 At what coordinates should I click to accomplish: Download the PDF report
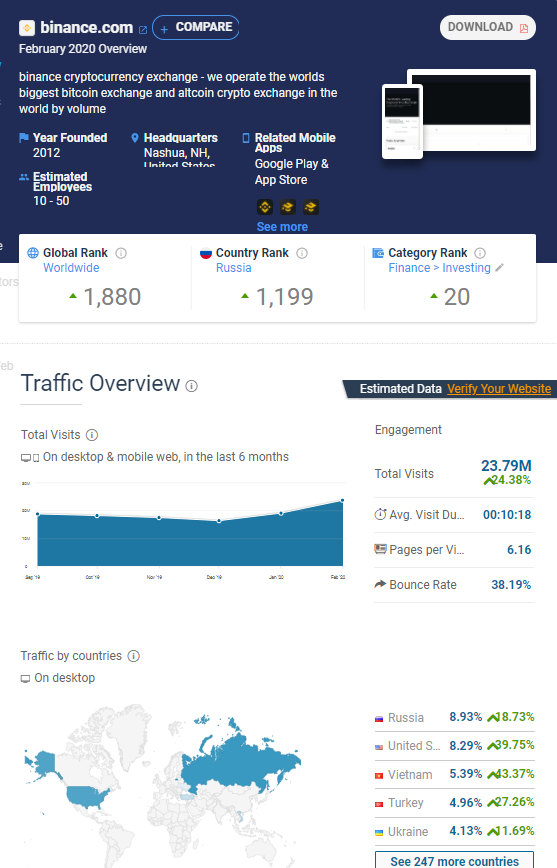(488, 27)
